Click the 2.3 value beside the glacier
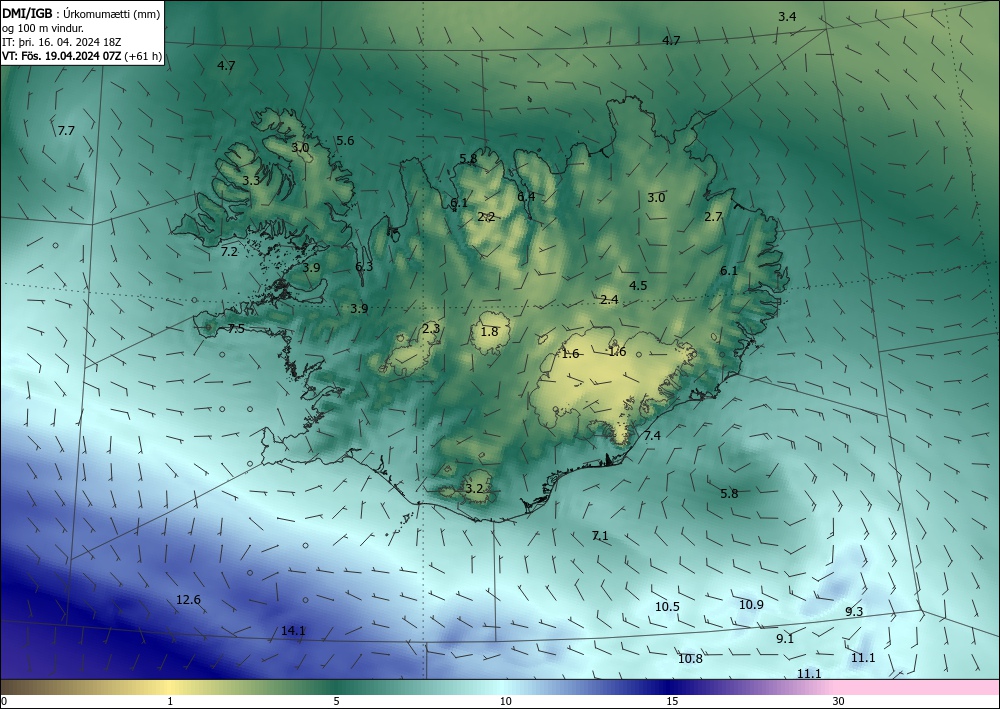1000x709 pixels. (431, 329)
